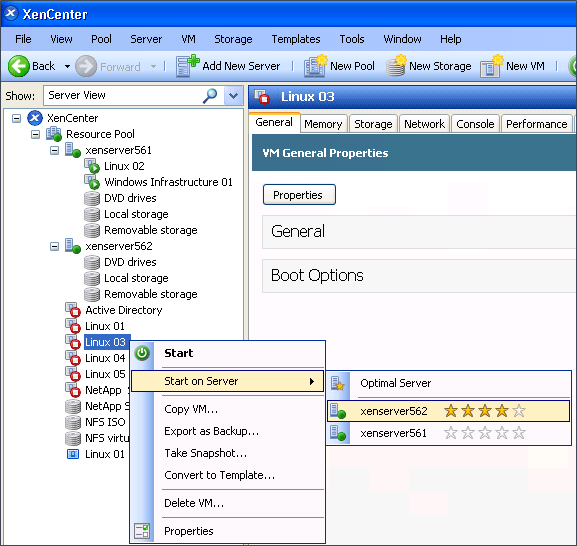This screenshot has height=546, width=577.
Task: Select Removable storage under xenserver561
Action: pyautogui.click(x=151, y=230)
